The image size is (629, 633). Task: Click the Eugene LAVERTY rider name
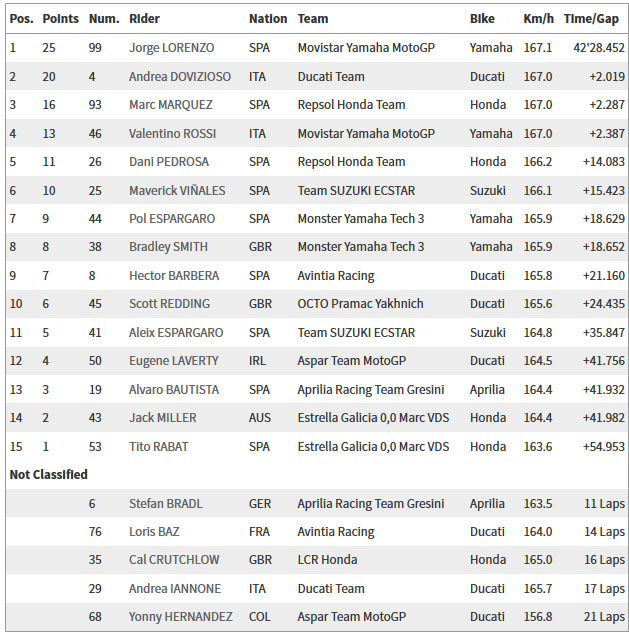[174, 361]
